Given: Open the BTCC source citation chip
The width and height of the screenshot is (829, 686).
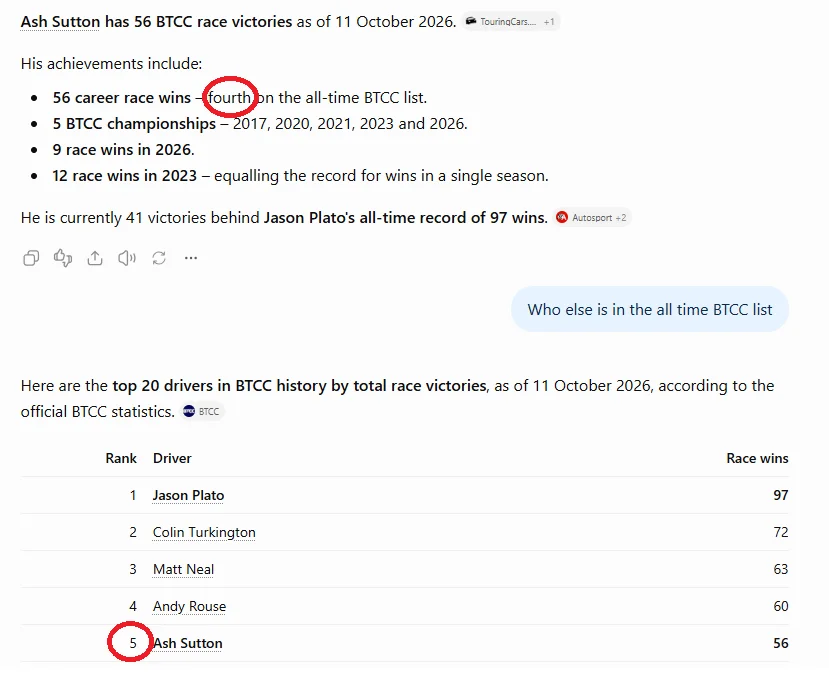Looking at the screenshot, I should point(202,411).
